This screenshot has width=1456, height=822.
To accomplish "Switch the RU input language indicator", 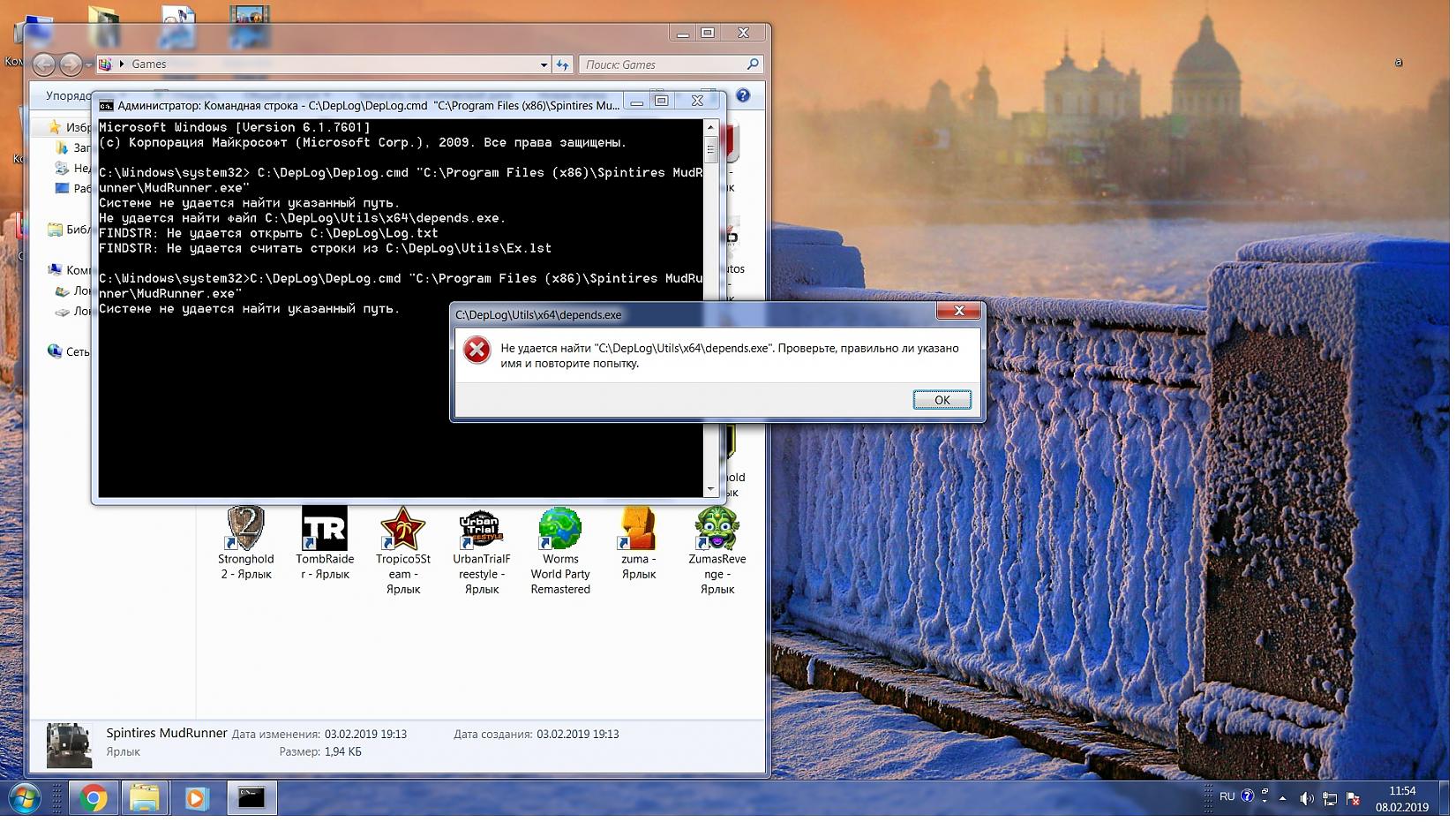I will tap(1227, 796).
